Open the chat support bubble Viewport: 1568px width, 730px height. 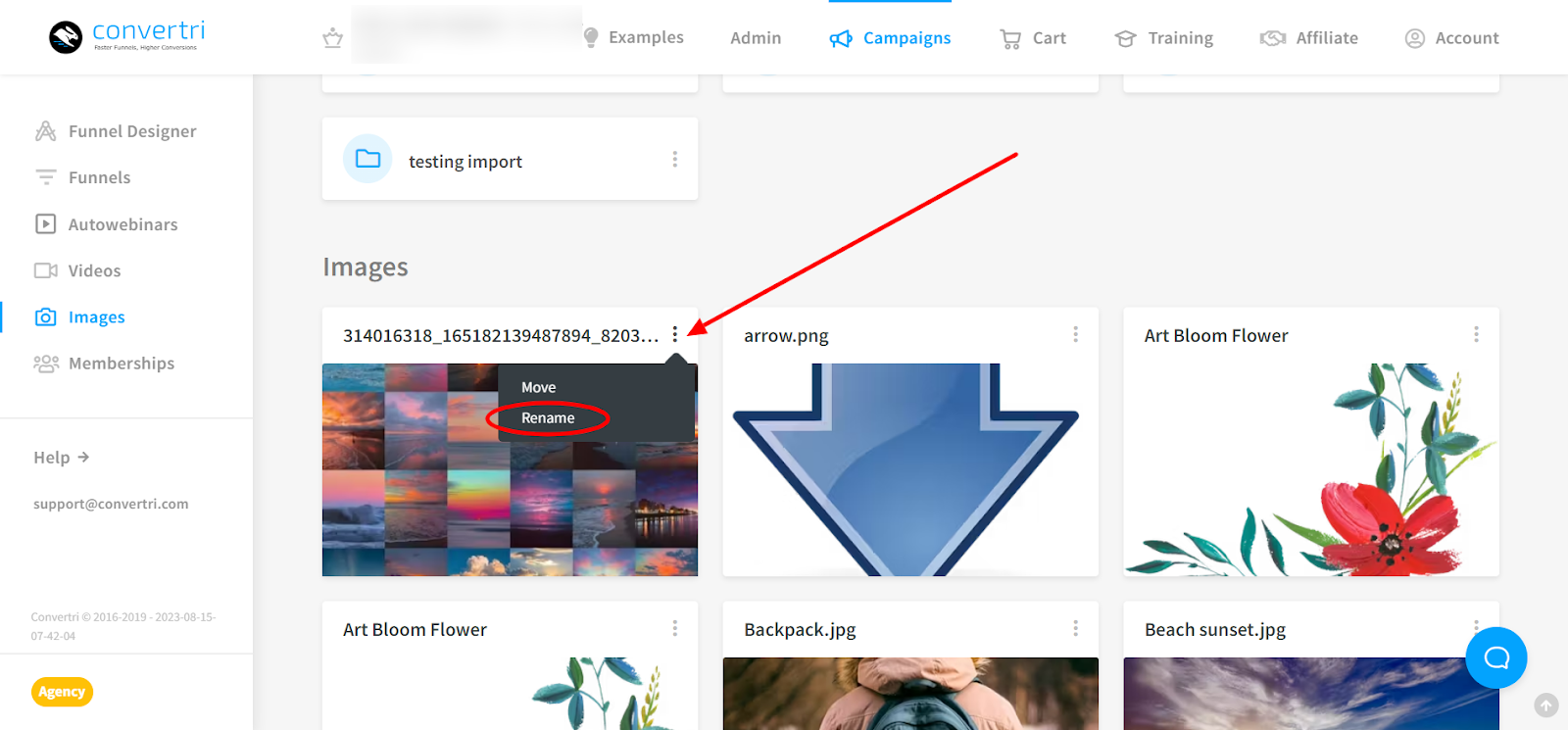click(1496, 657)
